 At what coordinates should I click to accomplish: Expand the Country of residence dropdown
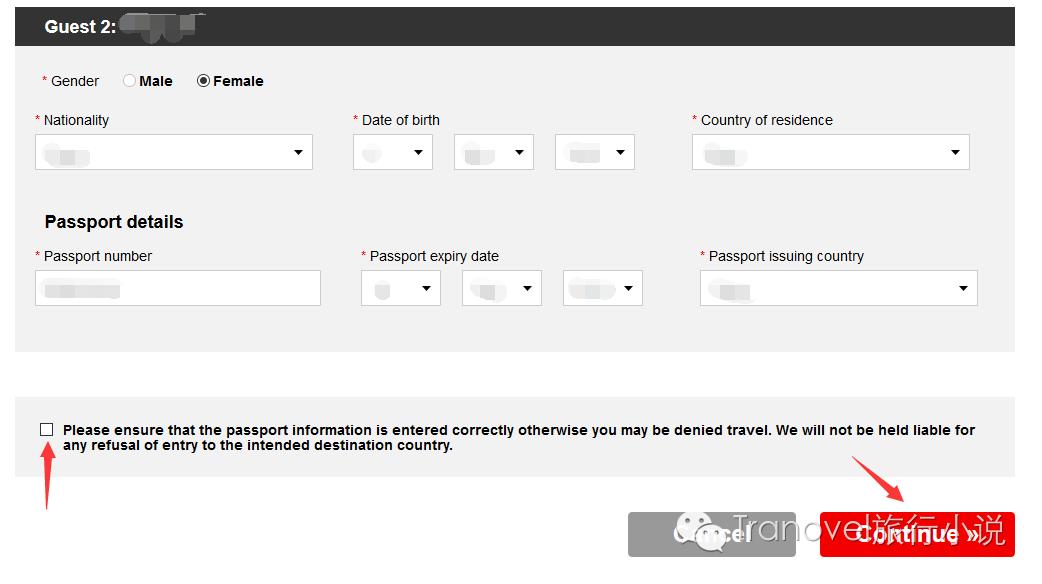[x=830, y=153]
